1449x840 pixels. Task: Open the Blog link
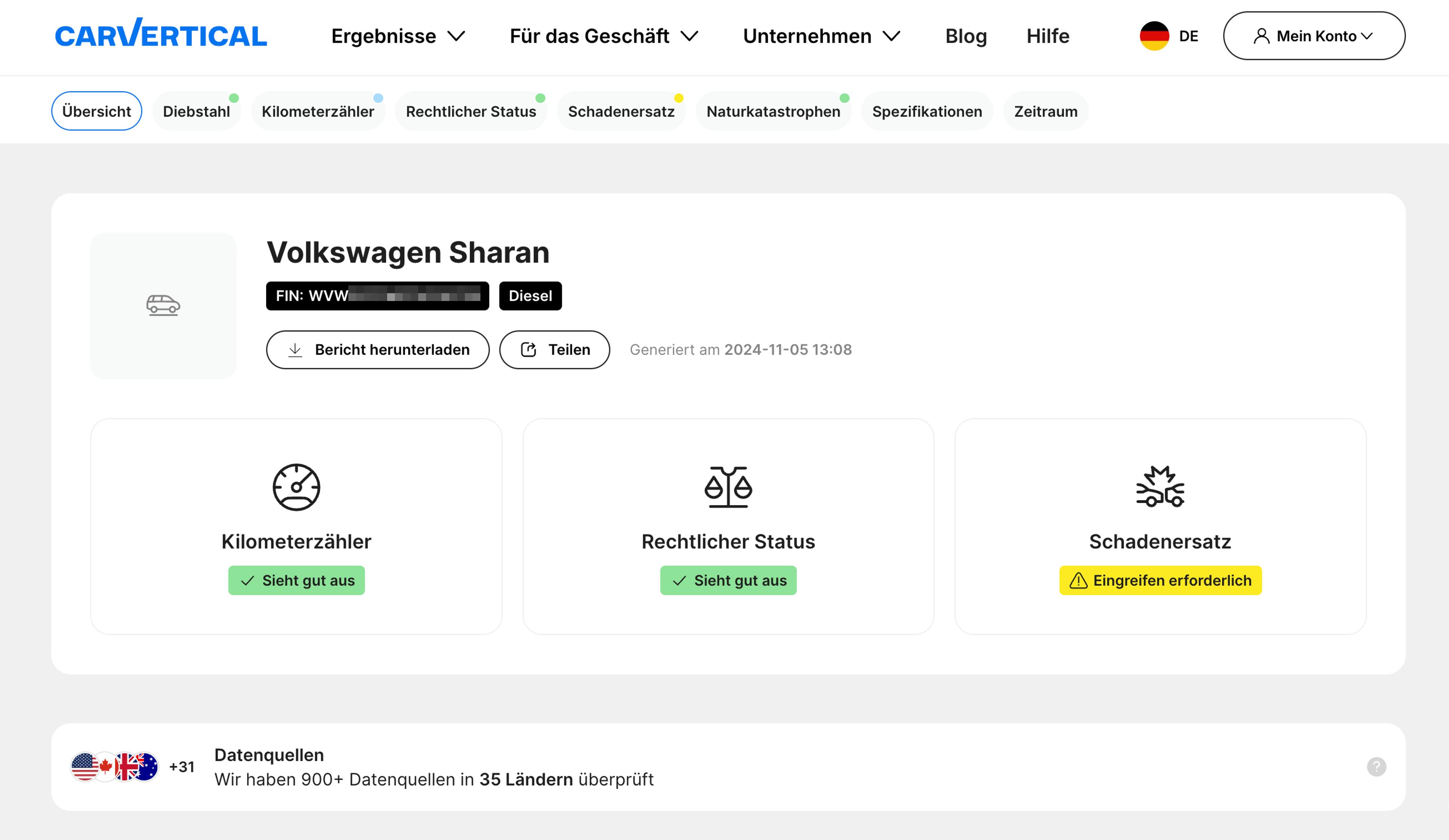(966, 36)
